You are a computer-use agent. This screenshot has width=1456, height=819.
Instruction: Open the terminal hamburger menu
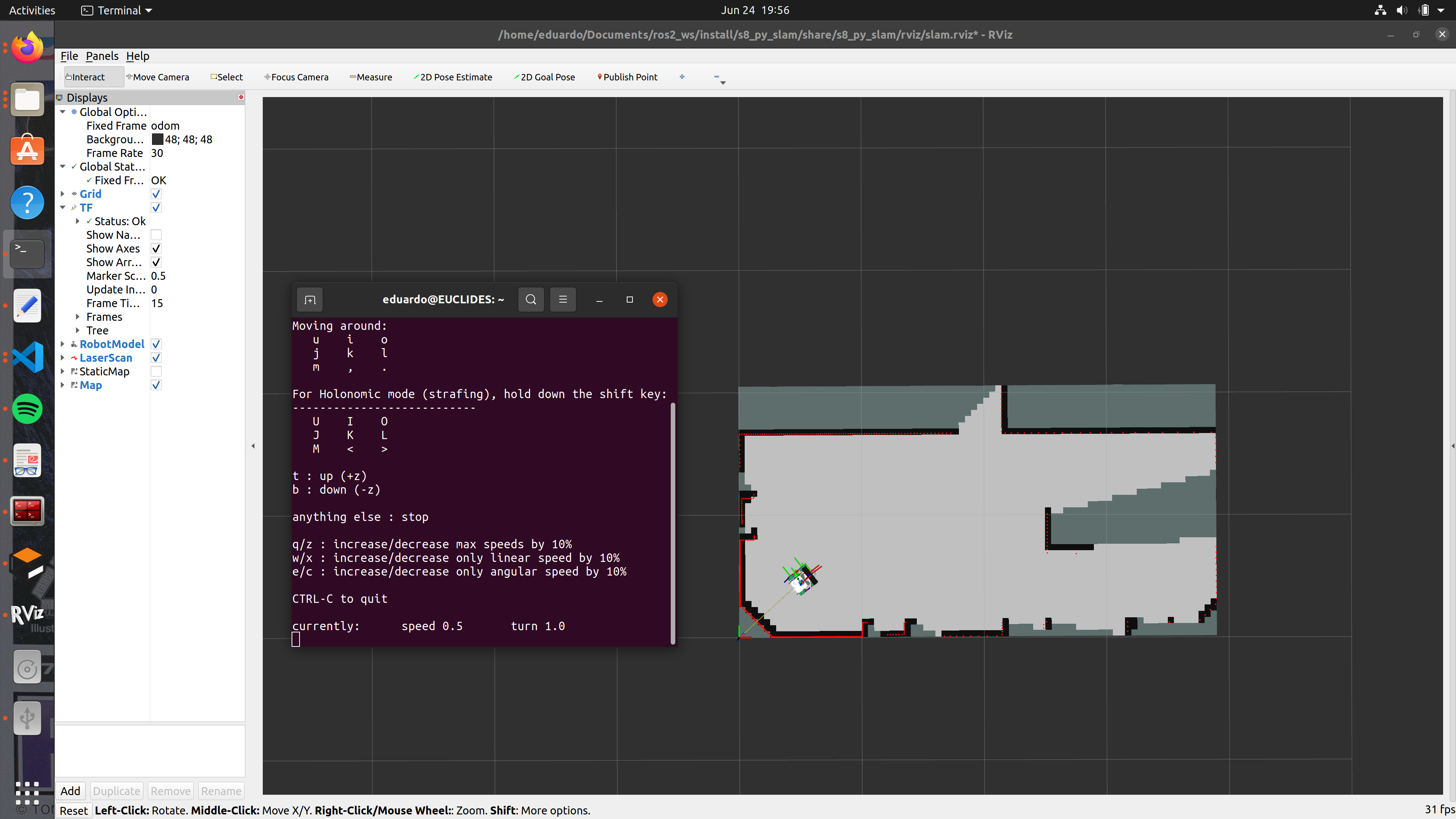pos(562,300)
